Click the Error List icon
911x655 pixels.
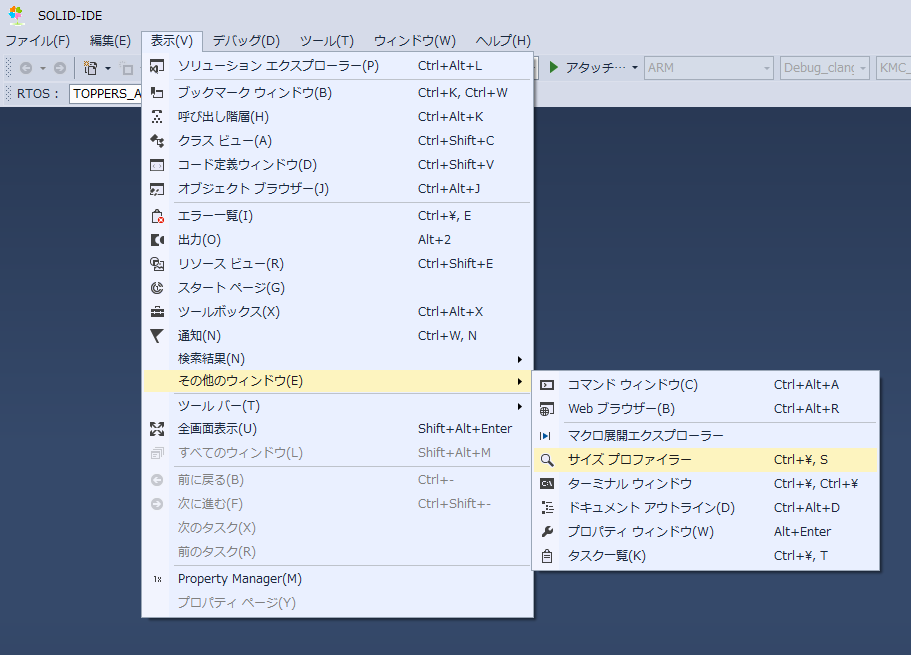(157, 216)
